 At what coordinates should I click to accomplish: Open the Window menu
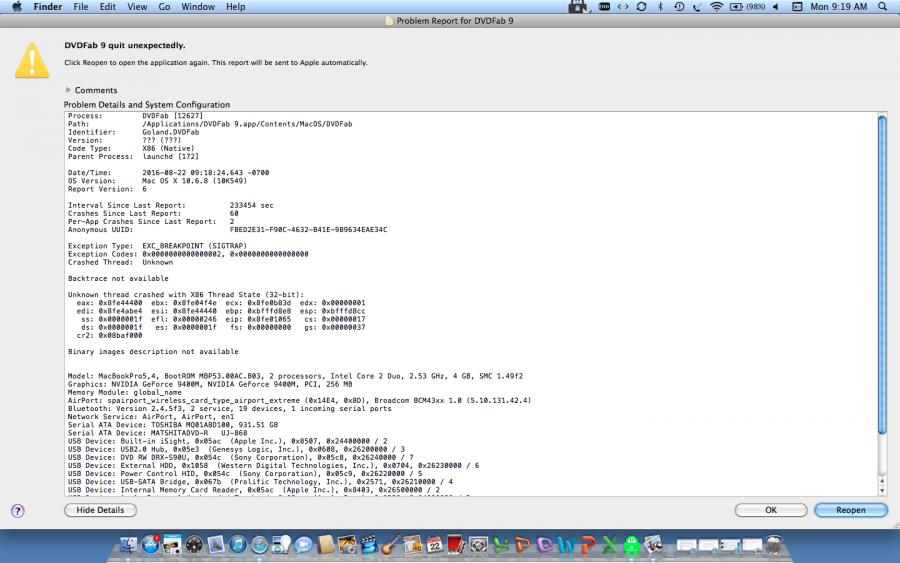198,7
